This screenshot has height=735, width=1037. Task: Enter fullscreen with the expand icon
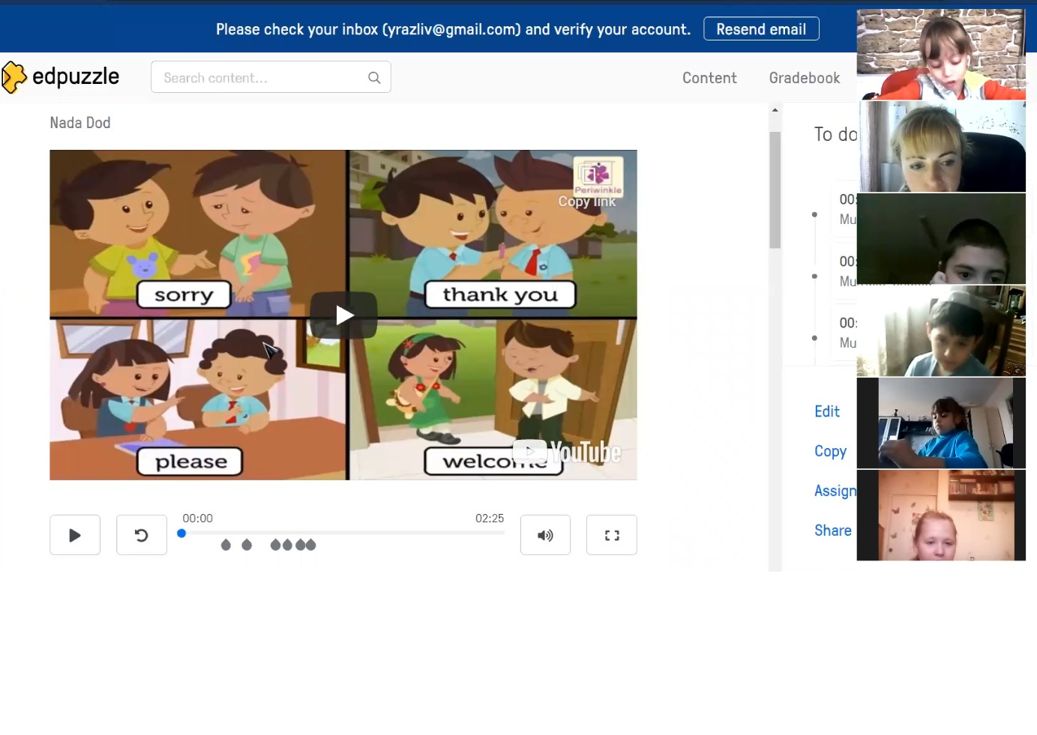[611, 535]
